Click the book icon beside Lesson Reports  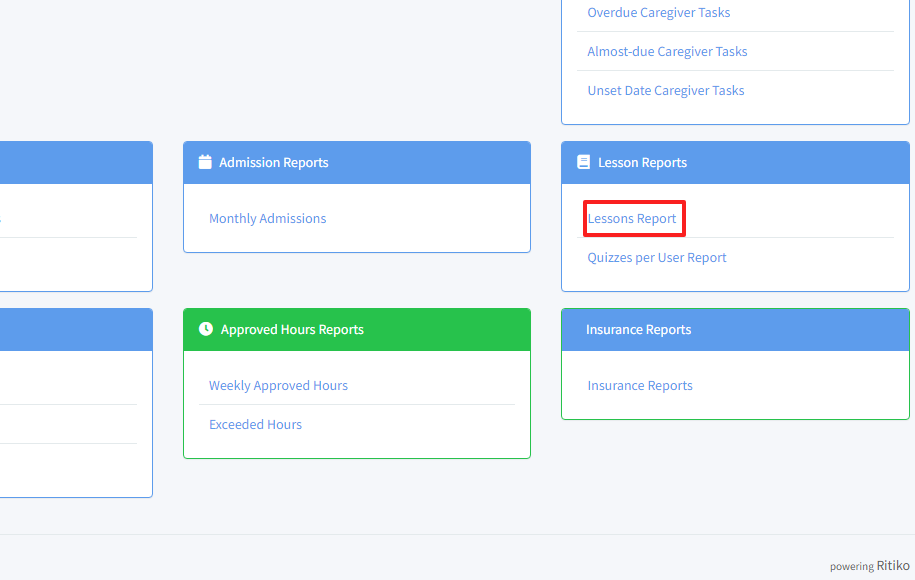point(584,162)
